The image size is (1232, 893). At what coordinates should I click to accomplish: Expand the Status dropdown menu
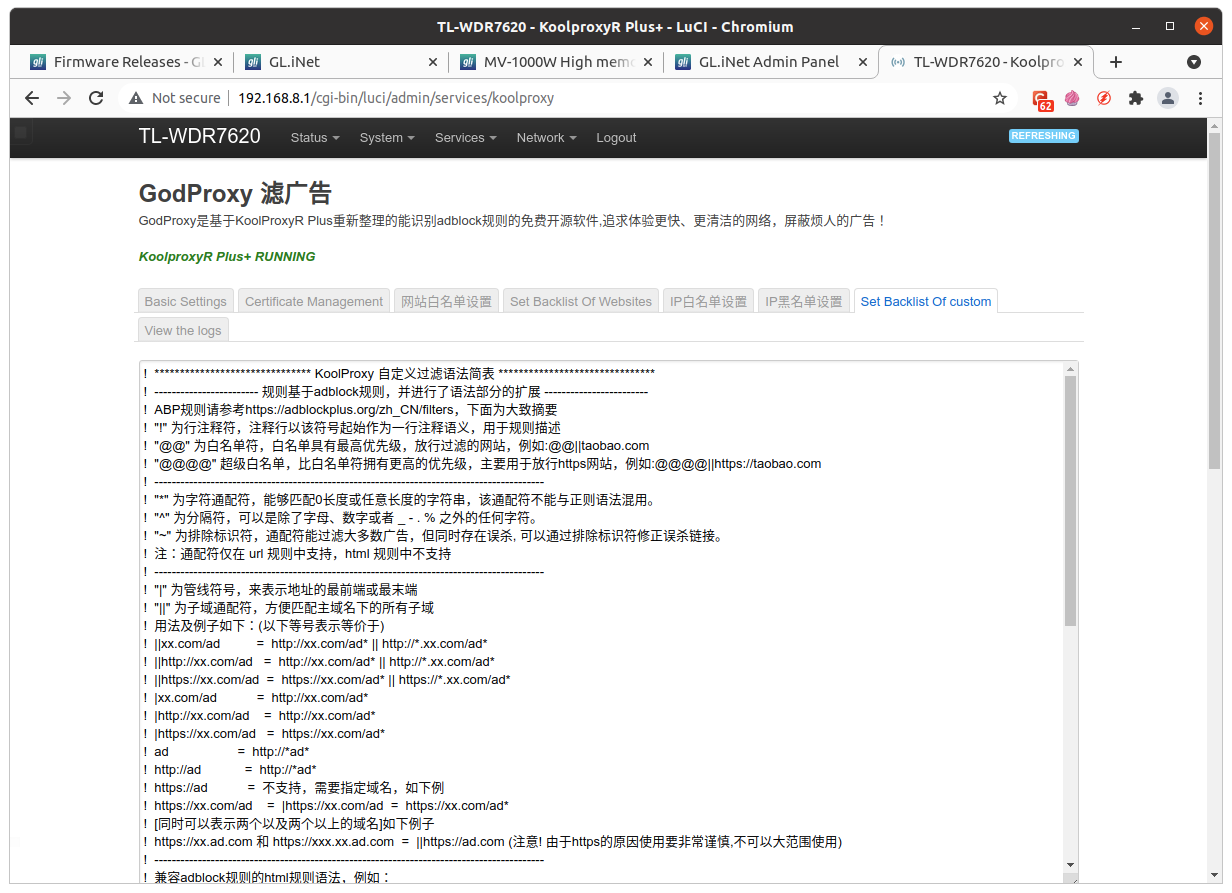click(x=314, y=138)
